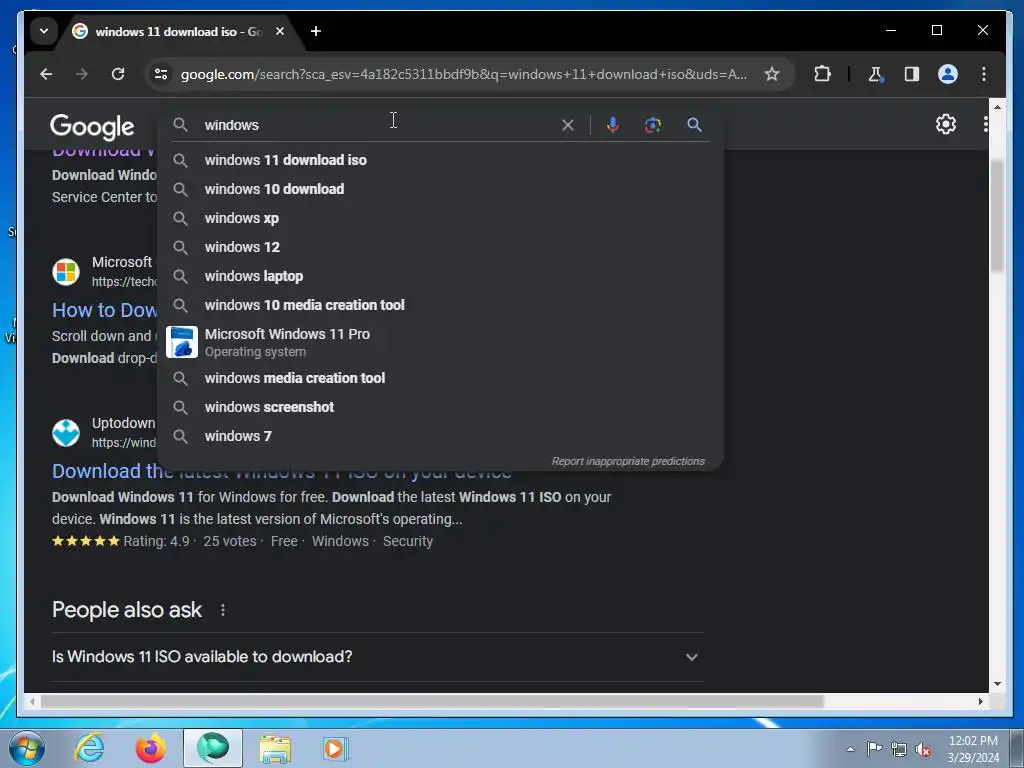Show hidden system tray icons
Screen dimensions: 1024x768
tap(850, 749)
